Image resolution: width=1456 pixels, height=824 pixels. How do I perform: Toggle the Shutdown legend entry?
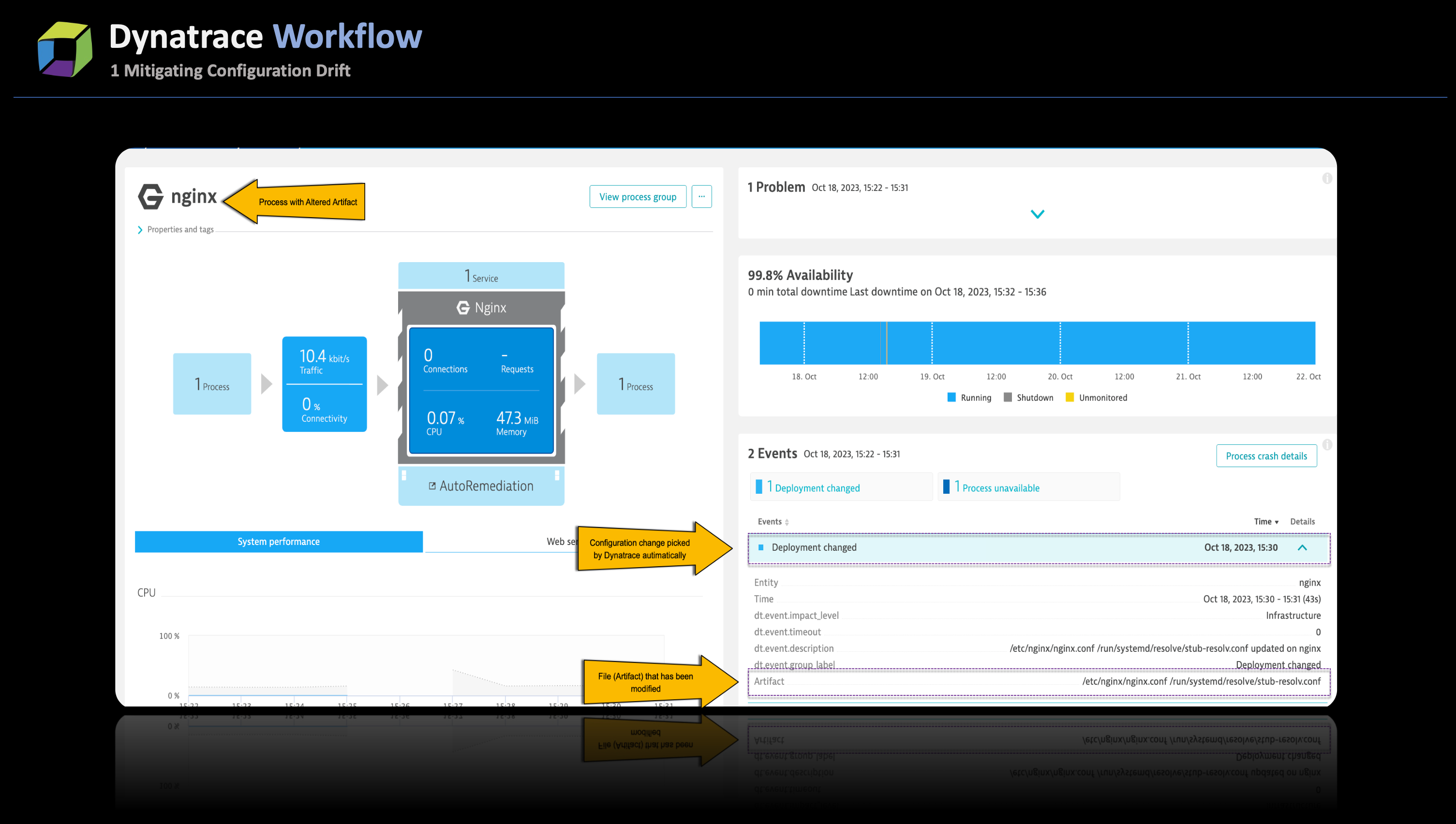[x=1028, y=397]
